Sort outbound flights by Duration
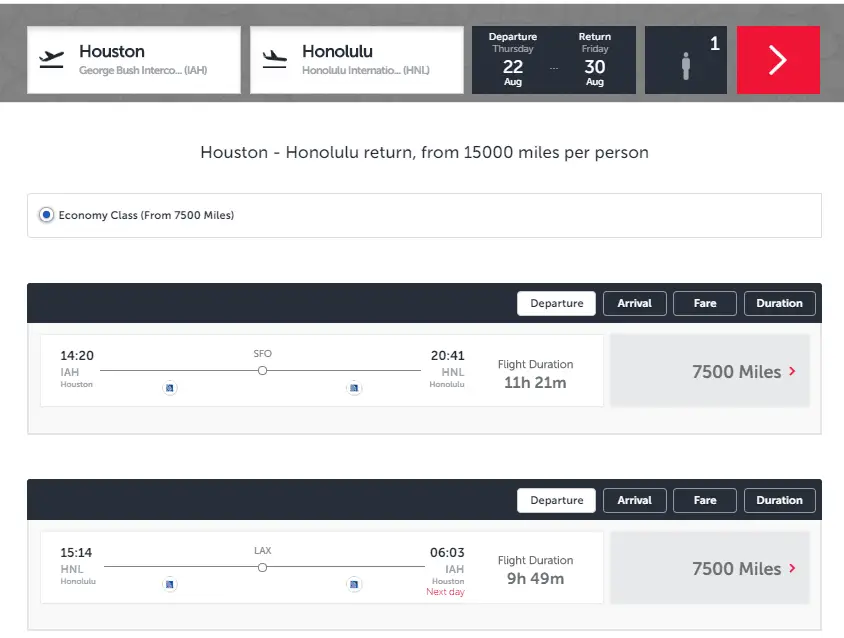Screen dimensions: 844x638 [779, 303]
